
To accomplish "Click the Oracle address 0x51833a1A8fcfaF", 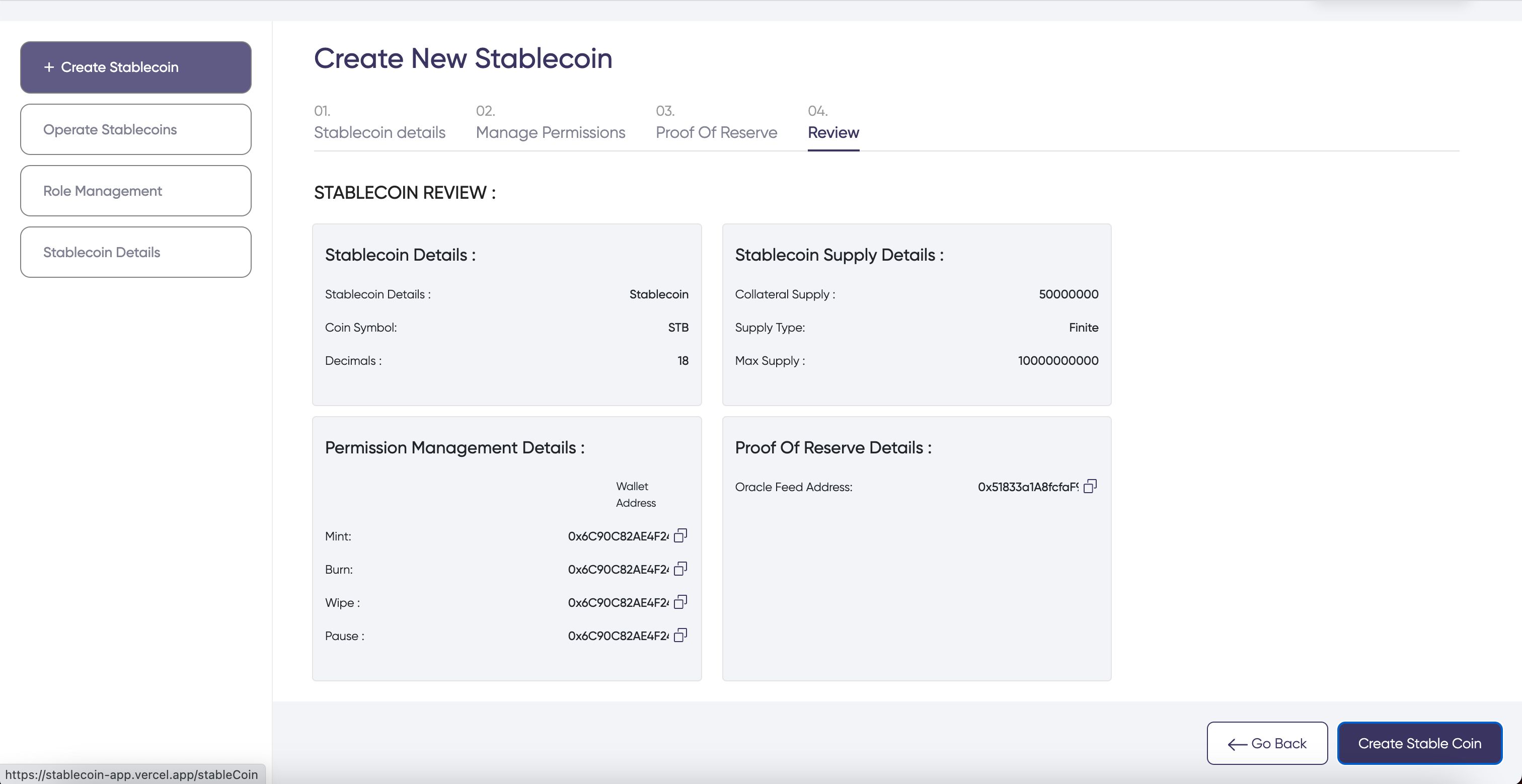I will tap(1028, 487).
